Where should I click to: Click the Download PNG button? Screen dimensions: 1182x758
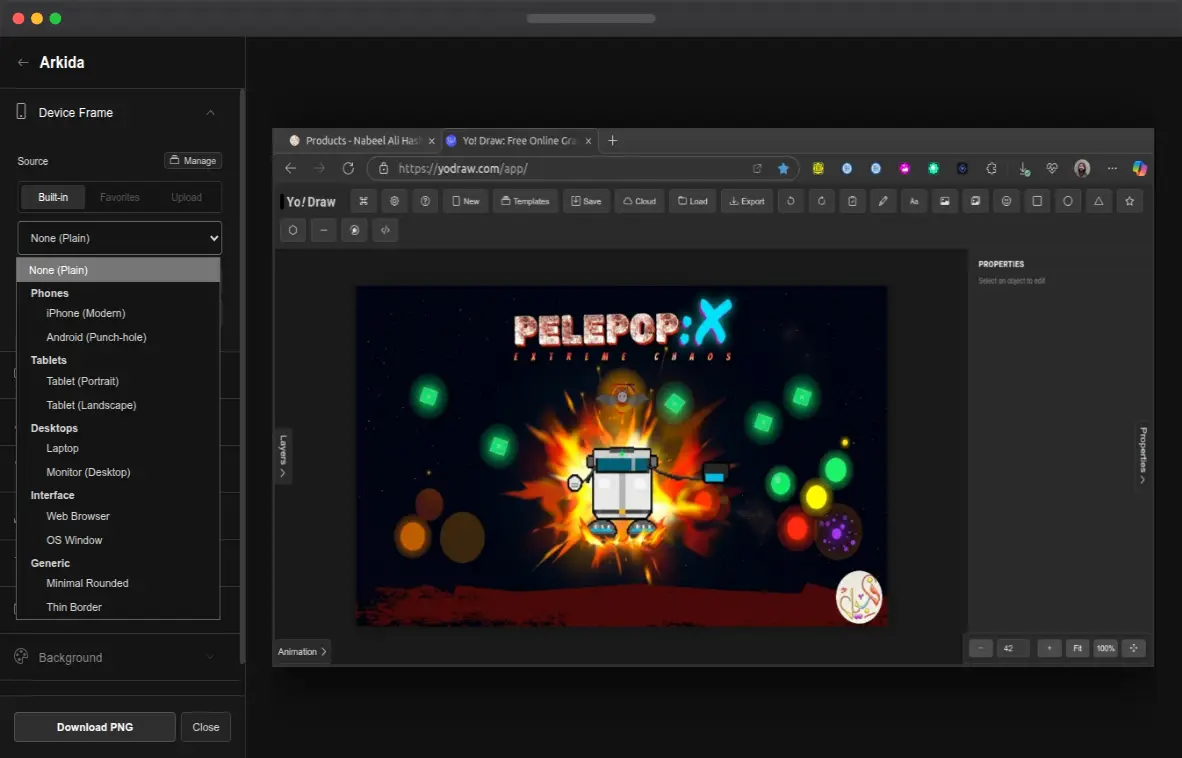click(95, 727)
